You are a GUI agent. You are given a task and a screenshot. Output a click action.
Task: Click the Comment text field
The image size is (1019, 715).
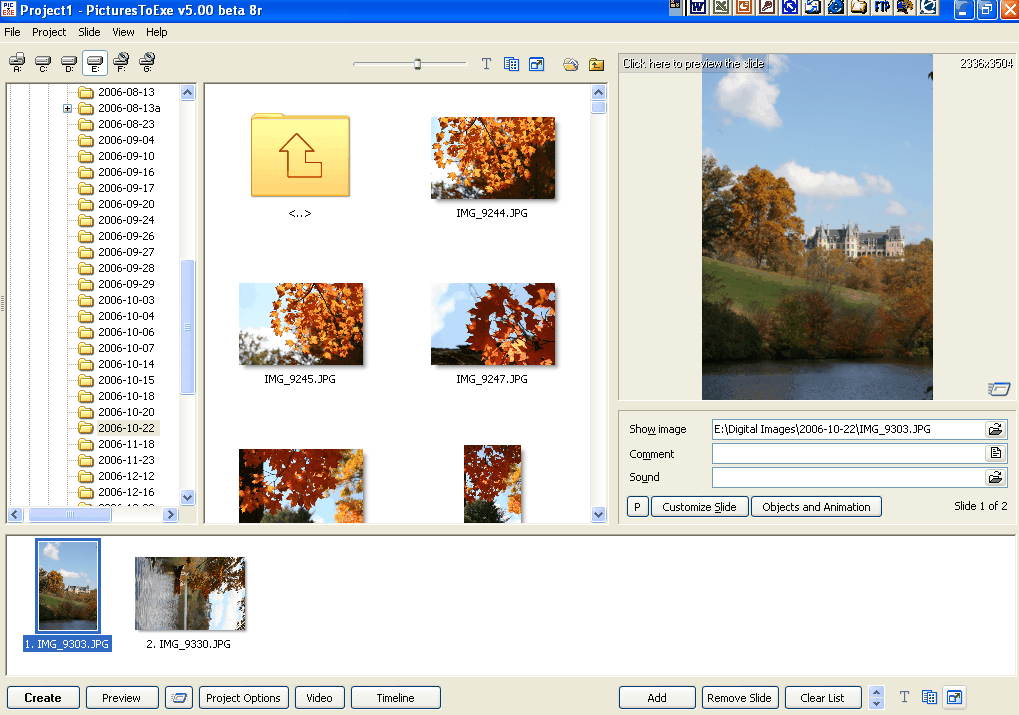pyautogui.click(x=848, y=453)
